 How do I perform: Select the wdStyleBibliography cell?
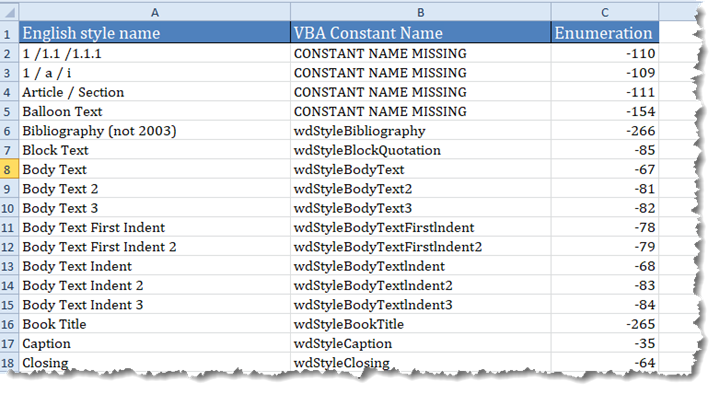421,131
